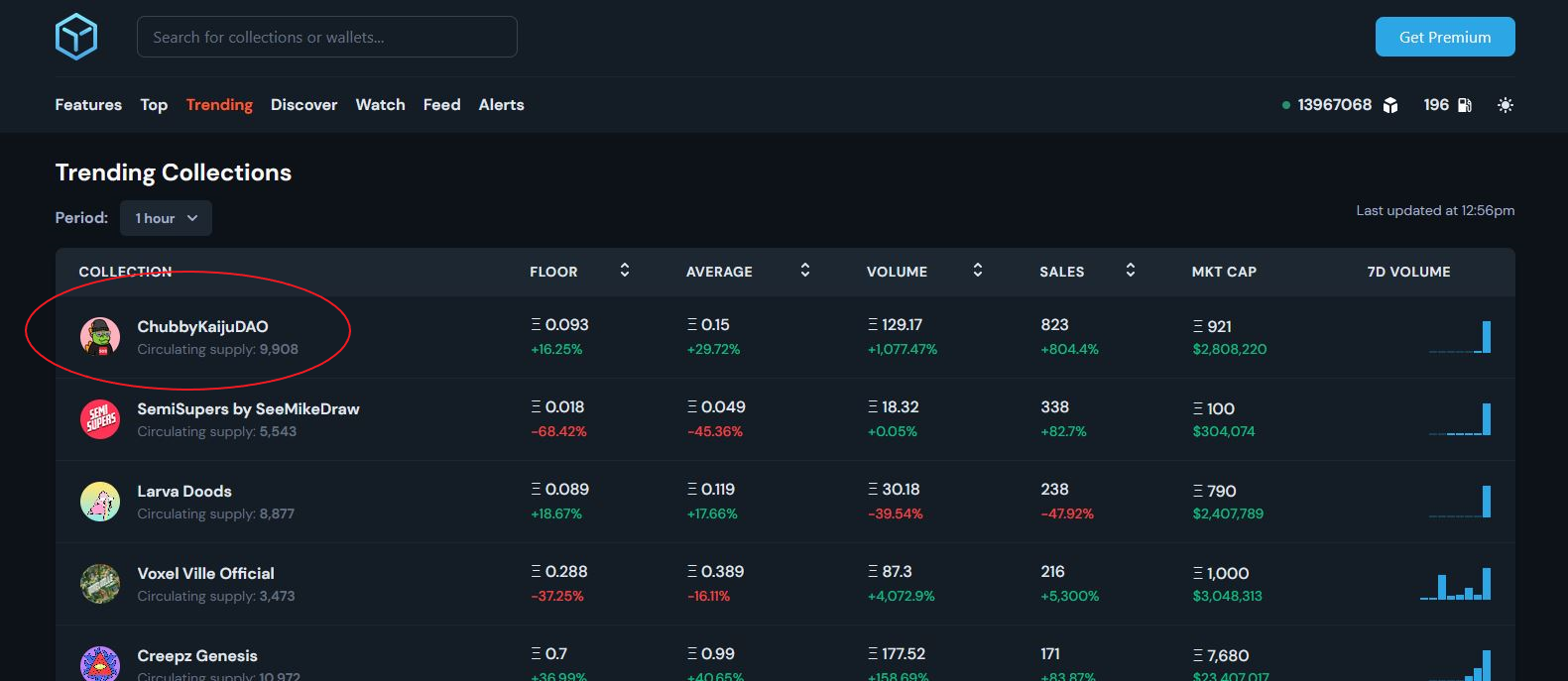The height and width of the screenshot is (681, 1568).
Task: Open the Watch tab
Action: pos(380,105)
